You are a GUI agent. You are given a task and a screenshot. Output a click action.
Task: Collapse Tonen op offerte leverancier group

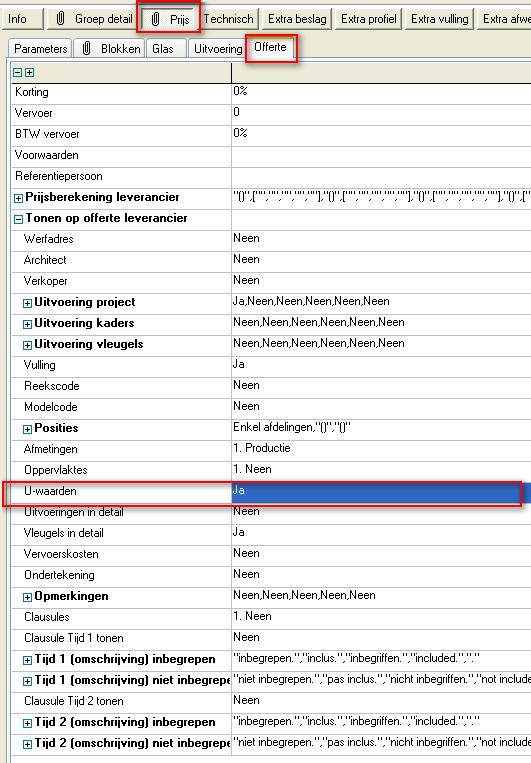[x=18, y=219]
